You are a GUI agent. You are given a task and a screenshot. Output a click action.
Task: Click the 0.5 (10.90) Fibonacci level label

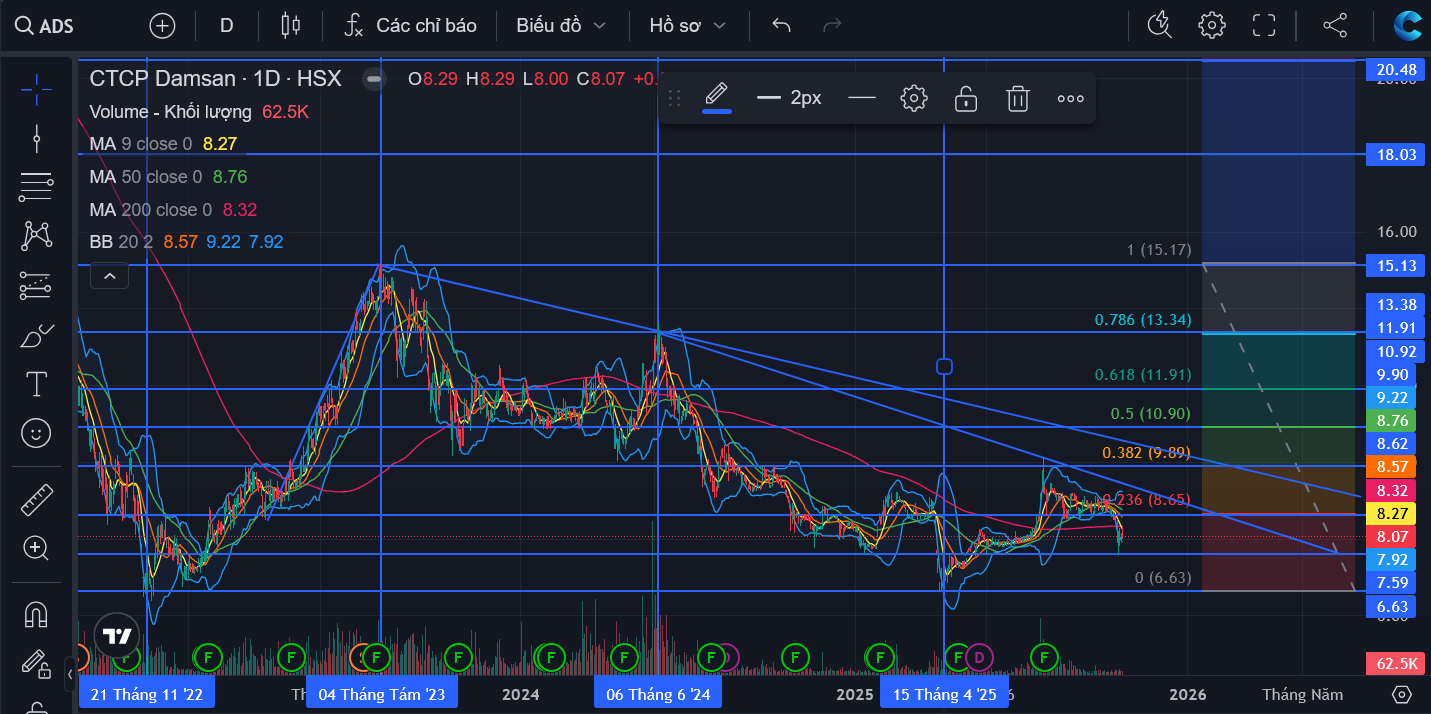point(1151,414)
